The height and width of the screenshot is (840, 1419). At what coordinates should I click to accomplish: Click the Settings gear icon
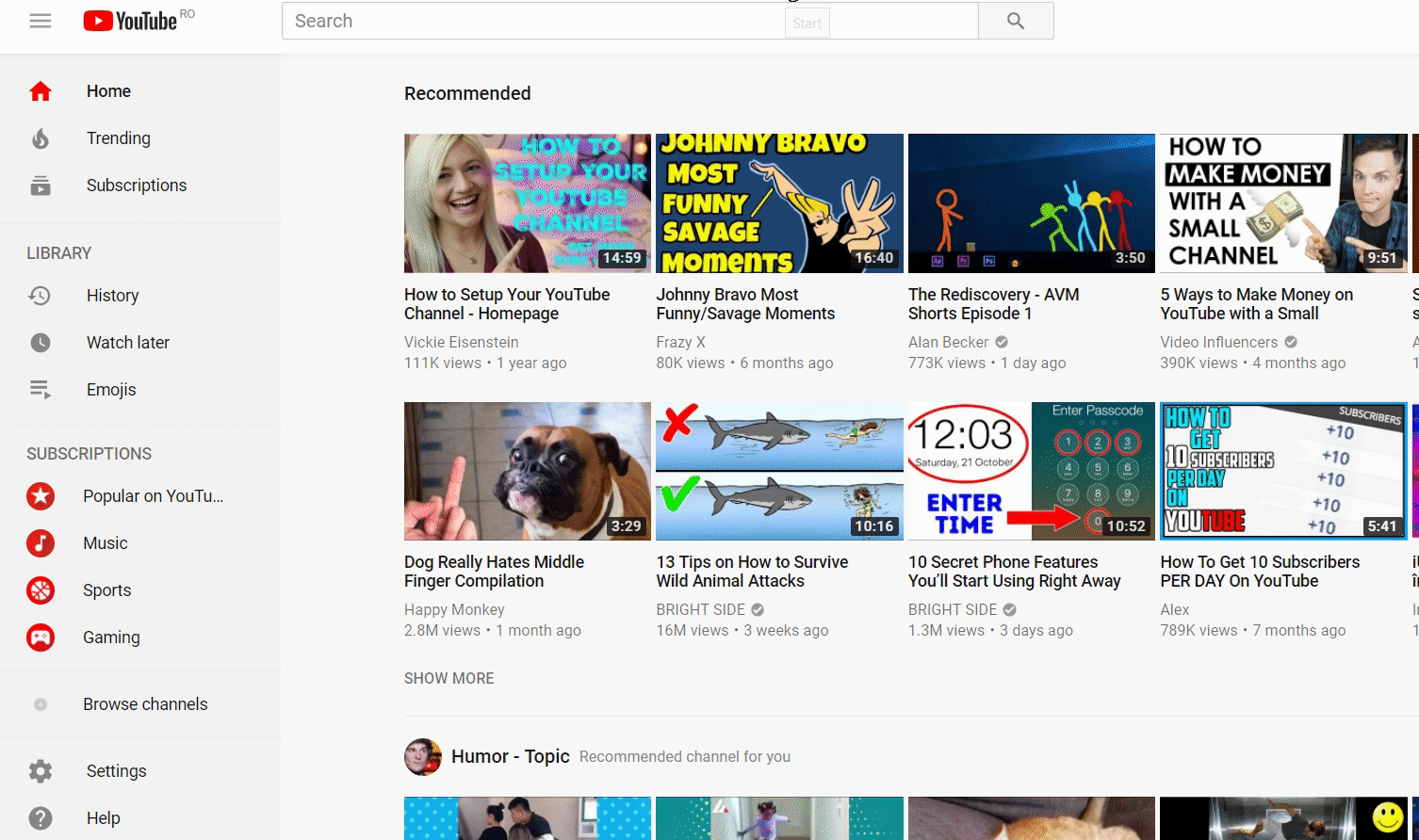[x=41, y=771]
